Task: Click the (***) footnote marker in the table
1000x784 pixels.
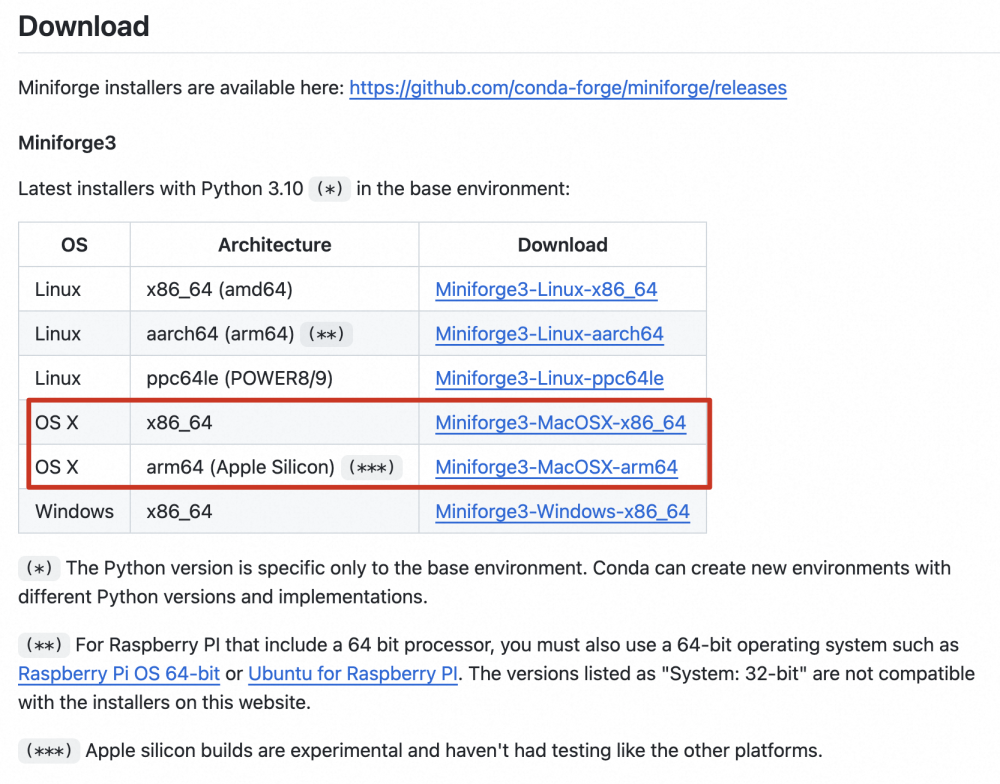Action: click(370, 468)
